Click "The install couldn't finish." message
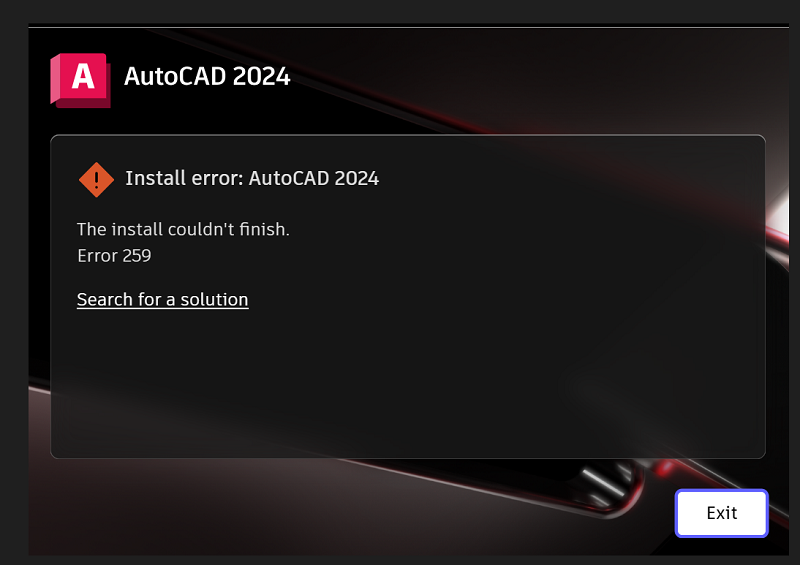800x565 pixels. tap(183, 229)
